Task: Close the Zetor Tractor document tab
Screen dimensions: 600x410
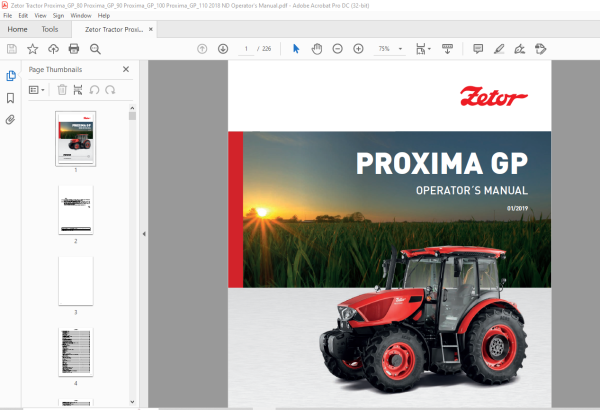Action: tap(151, 29)
